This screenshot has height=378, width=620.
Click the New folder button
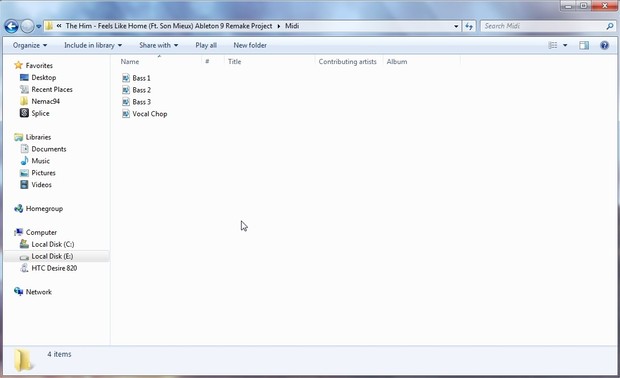click(x=250, y=45)
